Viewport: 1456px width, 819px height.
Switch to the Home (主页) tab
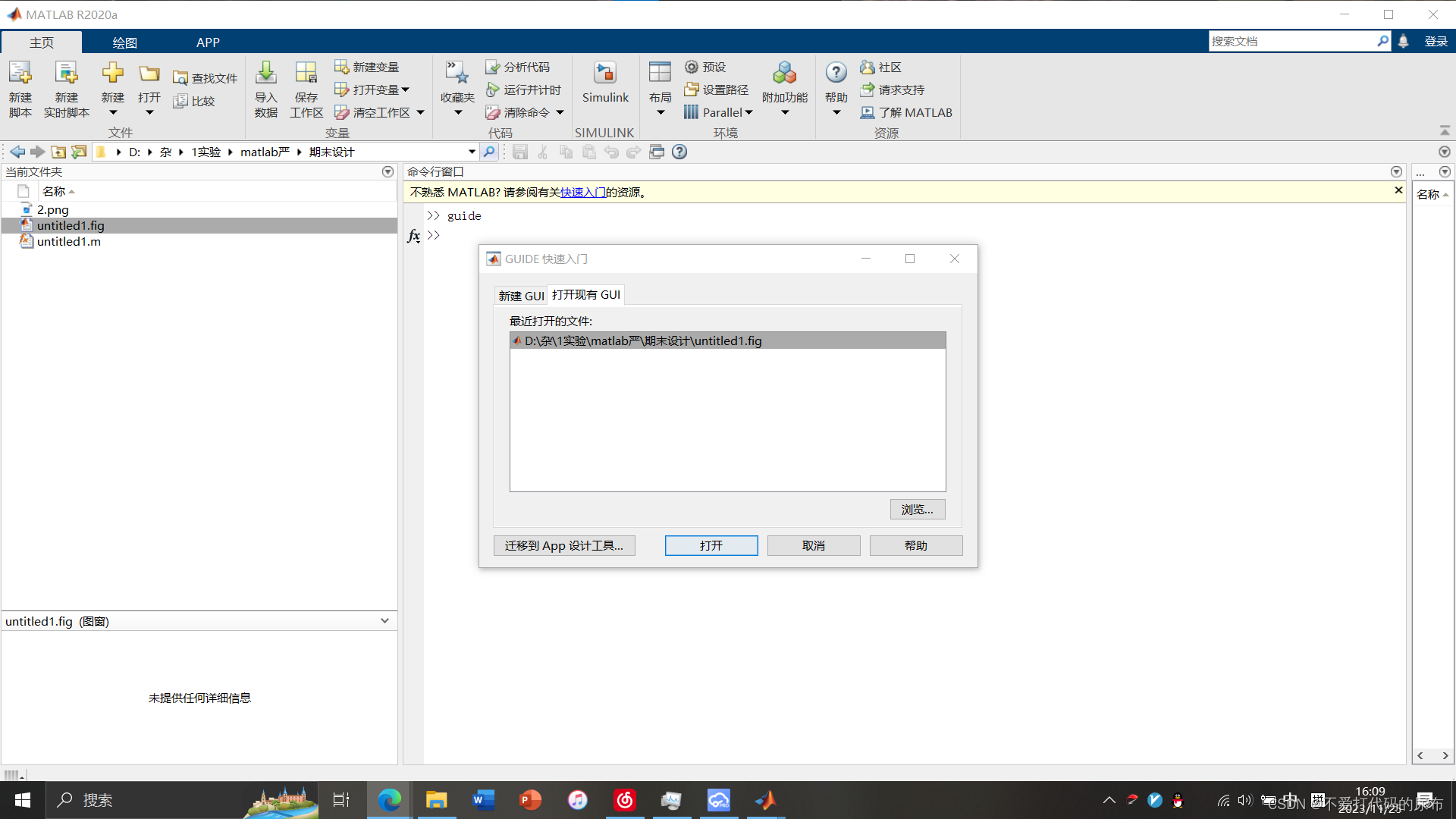42,42
